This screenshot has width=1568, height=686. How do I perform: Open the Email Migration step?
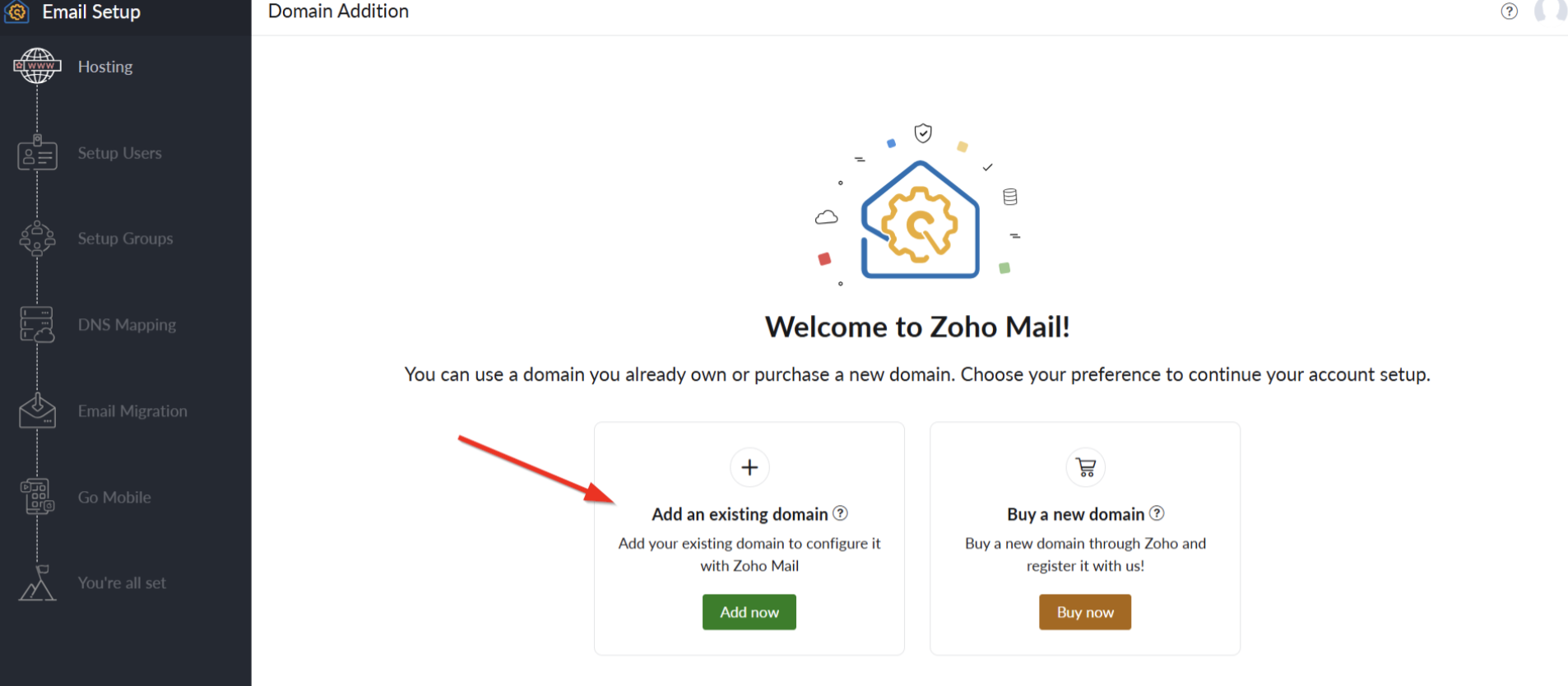tap(132, 411)
